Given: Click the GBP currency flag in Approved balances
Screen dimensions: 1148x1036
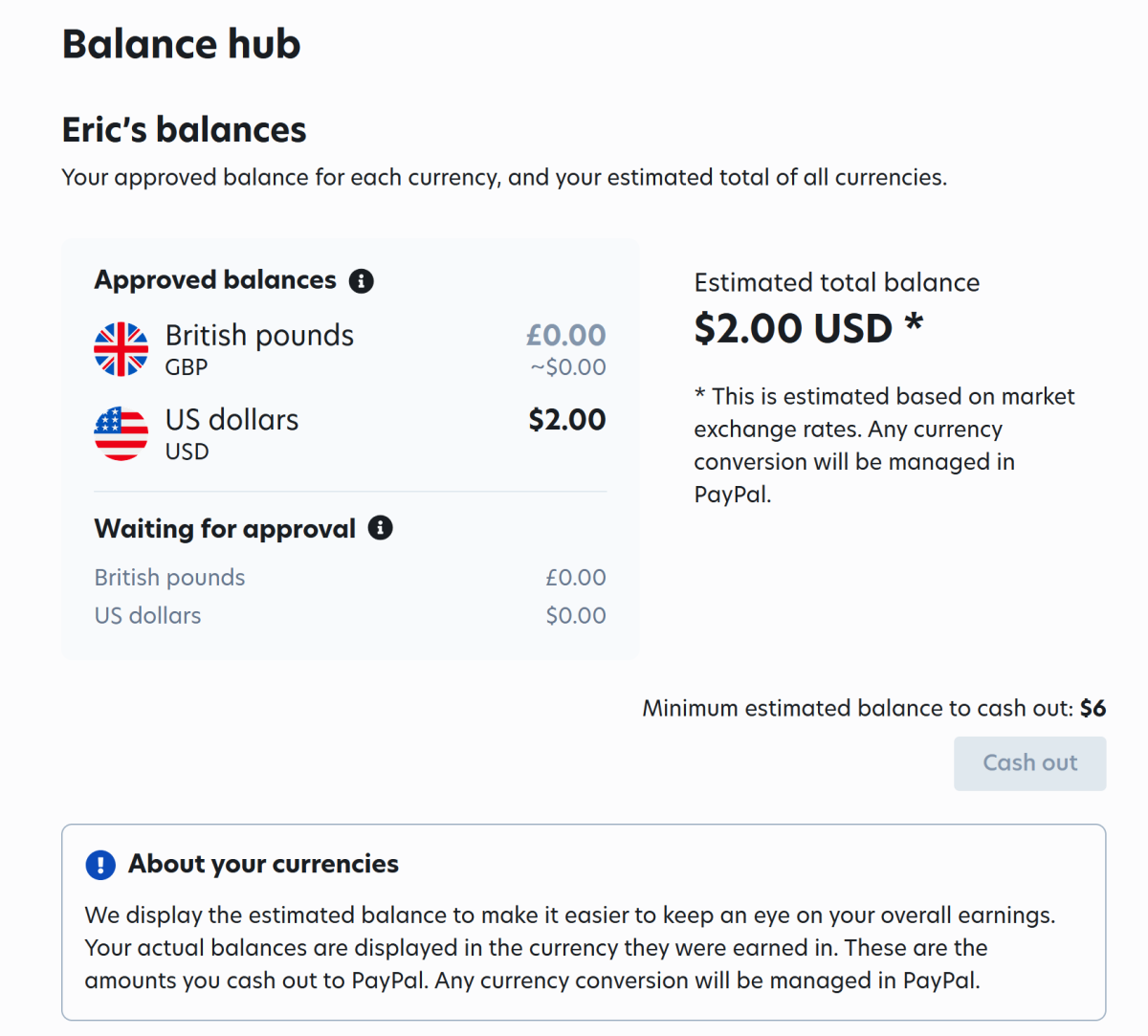Looking at the screenshot, I should tap(121, 347).
